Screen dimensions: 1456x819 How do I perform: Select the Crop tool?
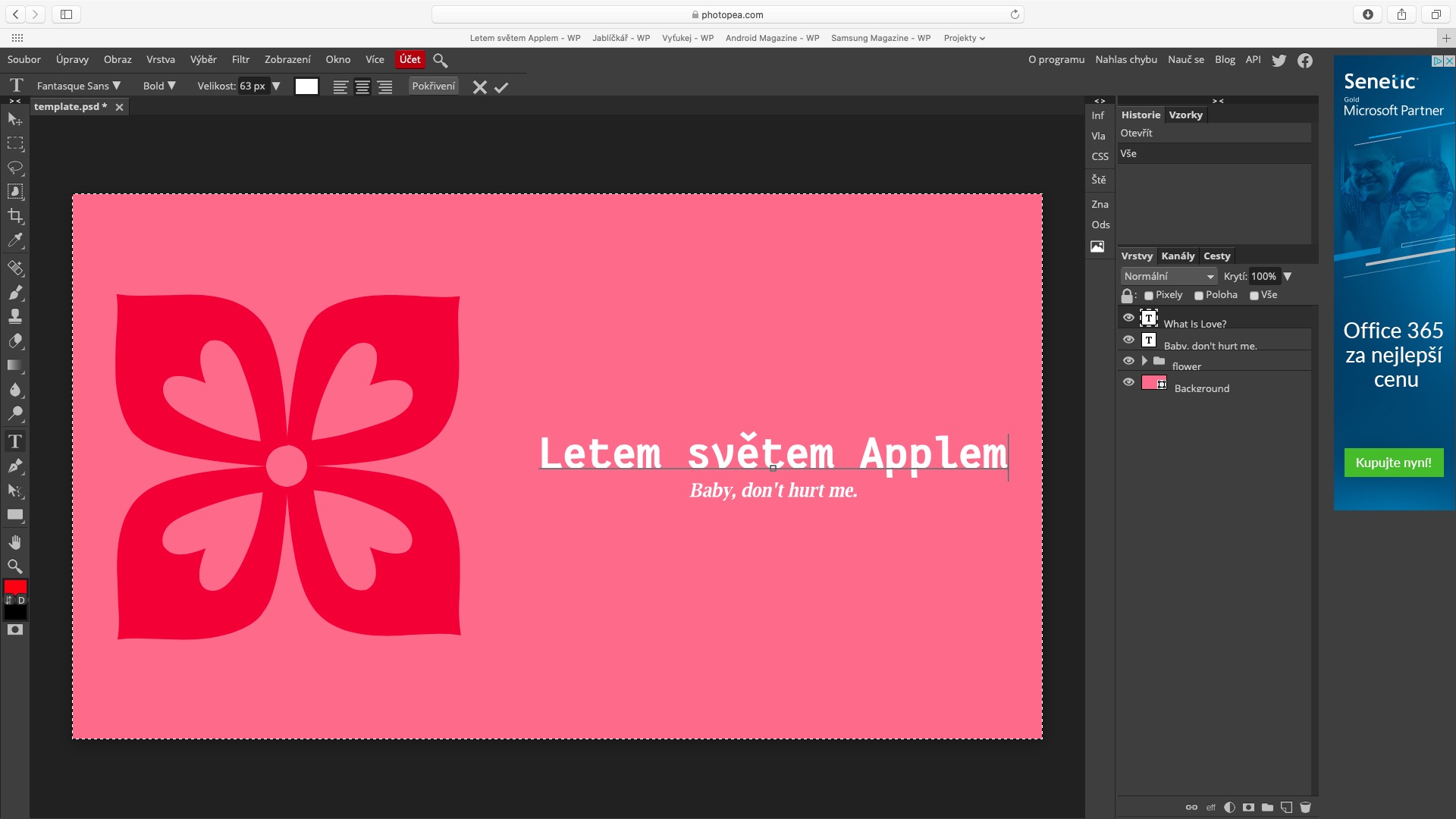click(x=15, y=216)
